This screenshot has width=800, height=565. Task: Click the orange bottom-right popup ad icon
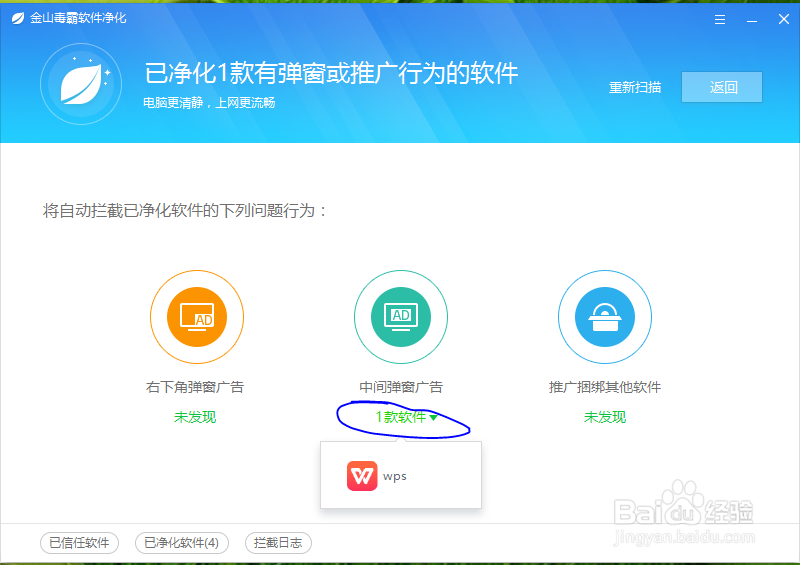pos(197,317)
